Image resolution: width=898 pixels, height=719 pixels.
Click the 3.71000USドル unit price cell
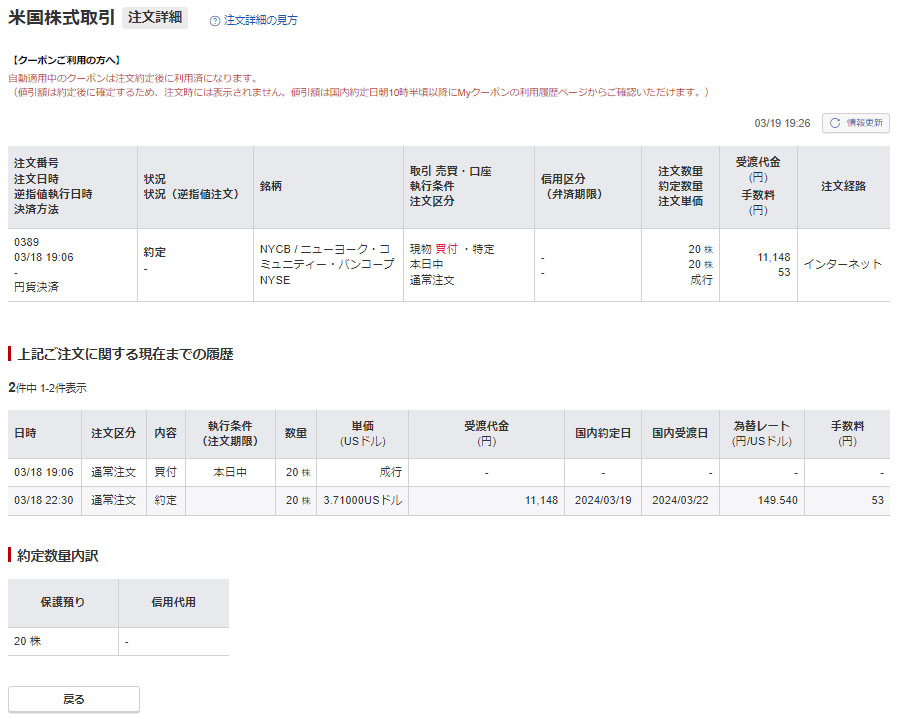coord(362,500)
